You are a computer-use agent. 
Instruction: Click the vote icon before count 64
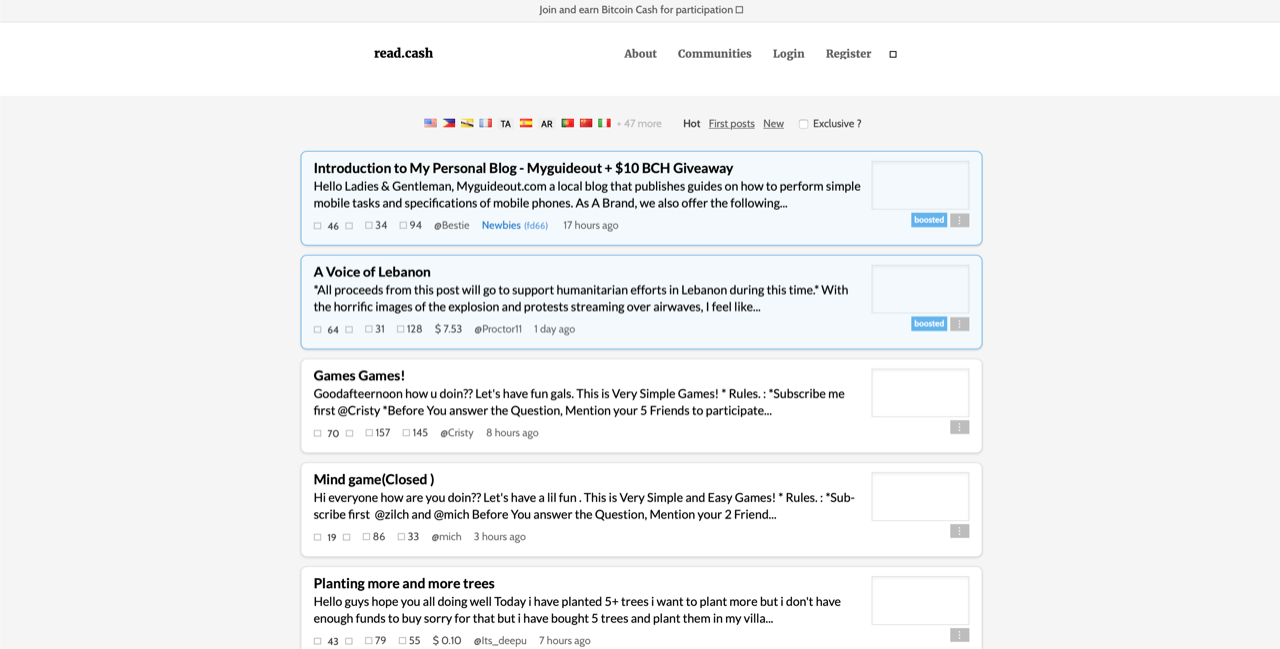click(318, 330)
